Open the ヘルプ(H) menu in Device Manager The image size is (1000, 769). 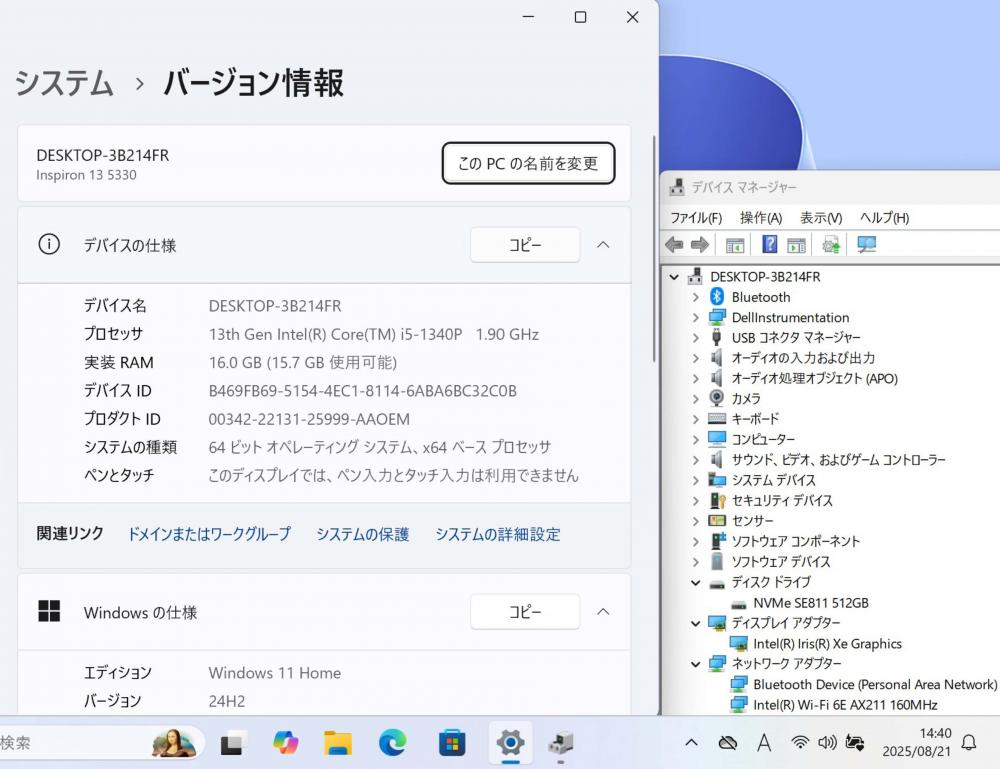coord(884,218)
